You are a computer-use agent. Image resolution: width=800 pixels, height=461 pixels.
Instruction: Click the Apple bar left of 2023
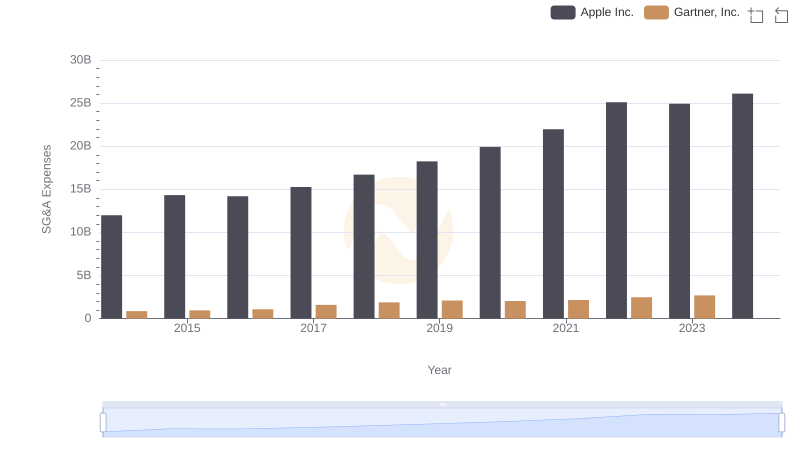pyautogui.click(x=680, y=211)
